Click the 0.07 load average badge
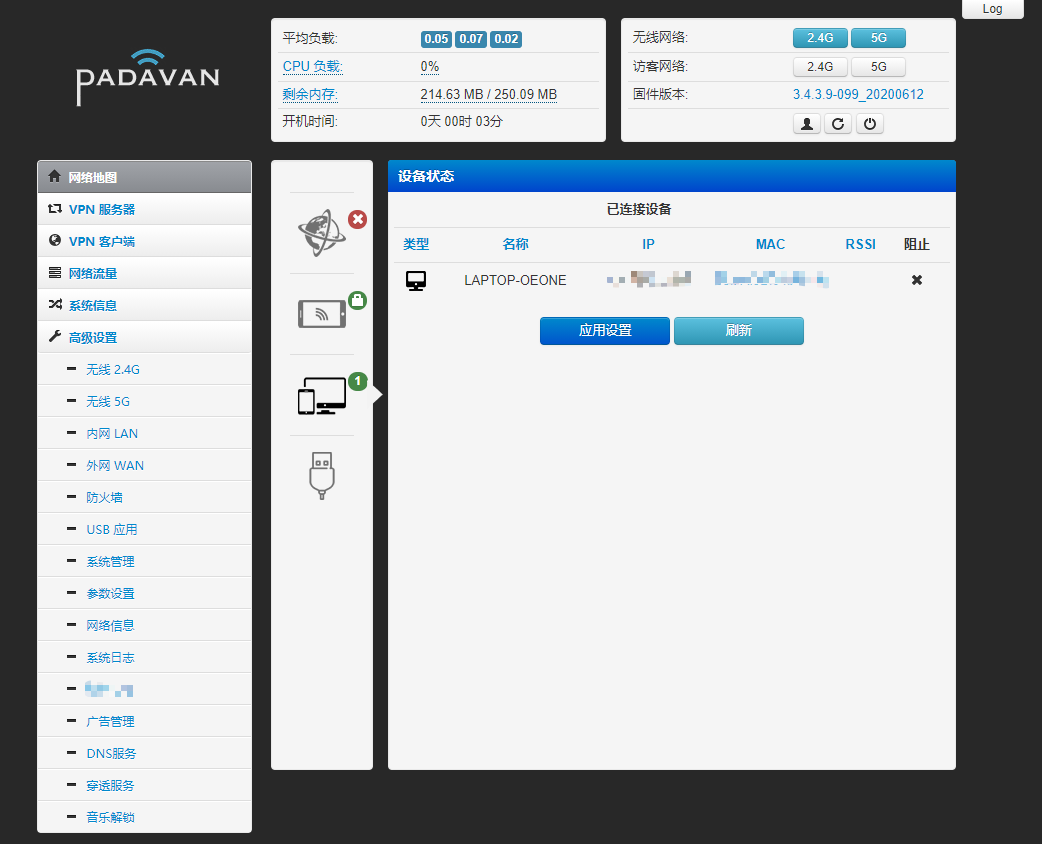Image resolution: width=1042 pixels, height=844 pixels. (x=471, y=39)
